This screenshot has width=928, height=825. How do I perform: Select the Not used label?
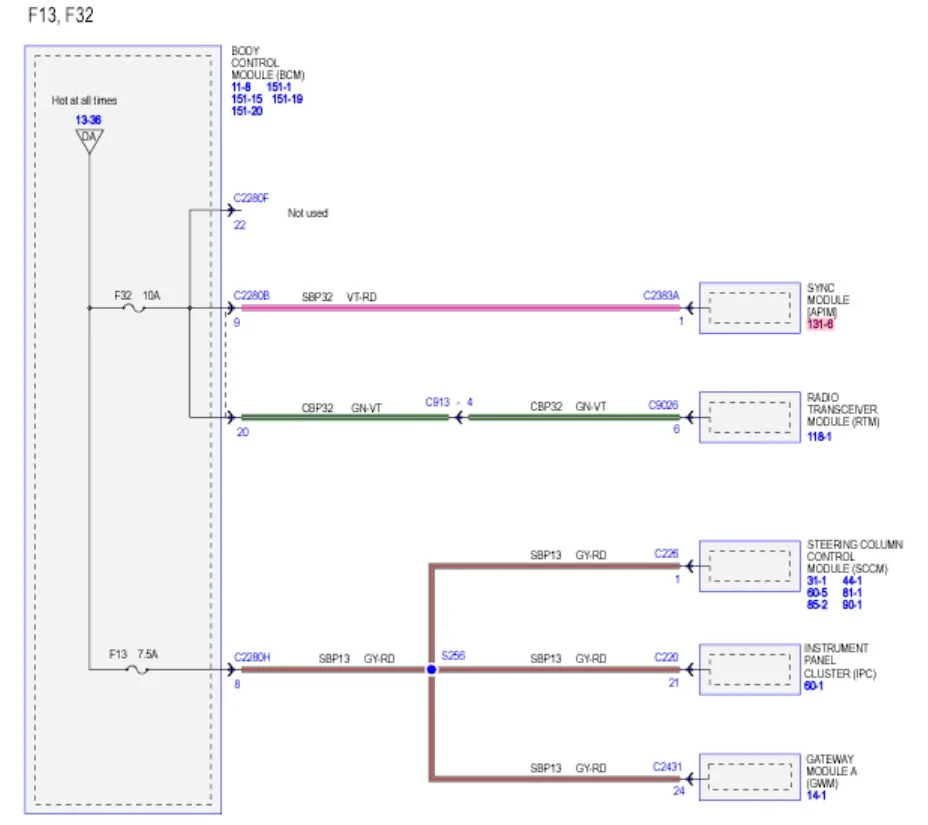308,213
